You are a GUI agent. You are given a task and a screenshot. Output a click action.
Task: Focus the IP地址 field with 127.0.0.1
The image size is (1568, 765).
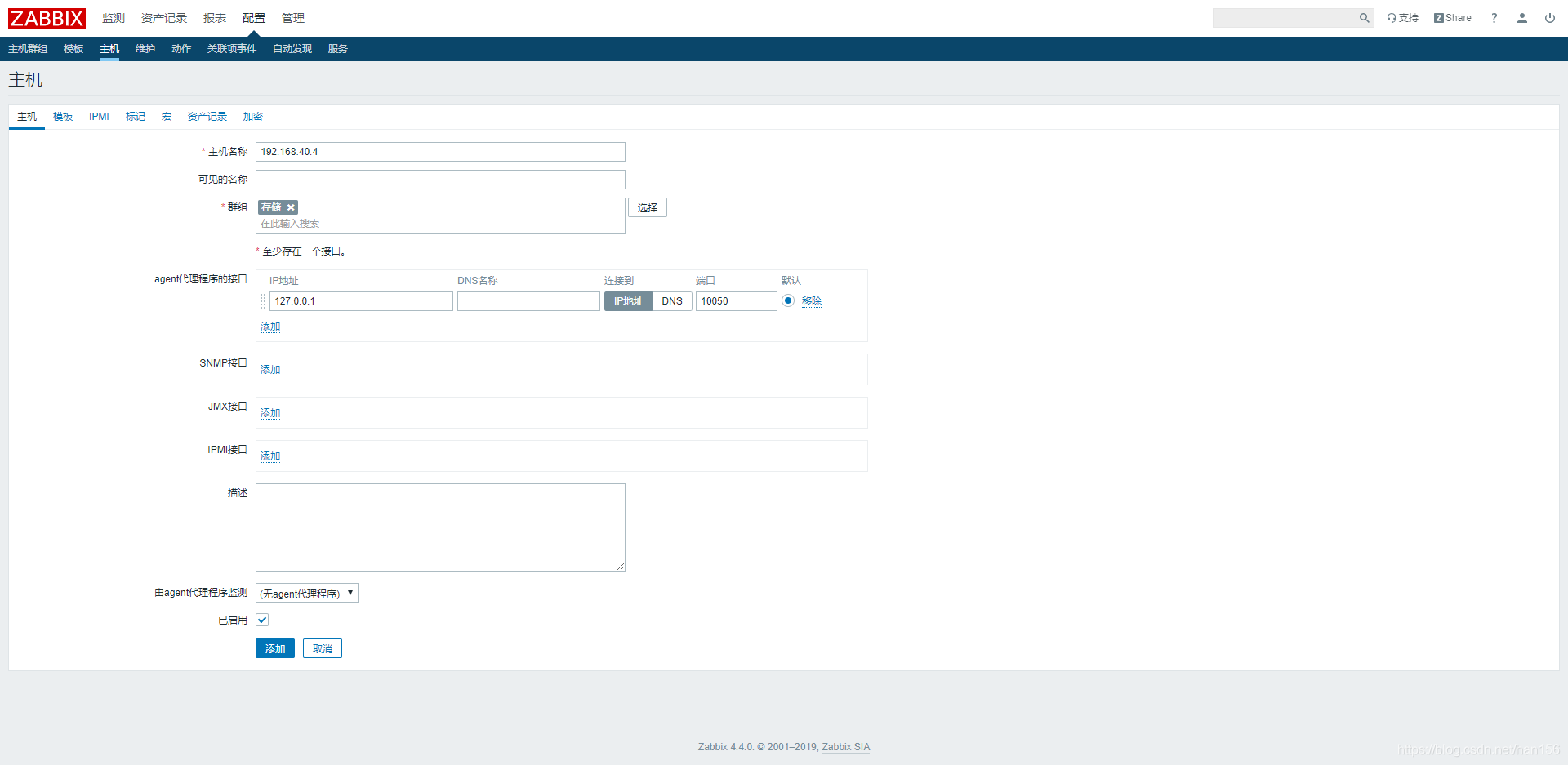click(x=361, y=301)
